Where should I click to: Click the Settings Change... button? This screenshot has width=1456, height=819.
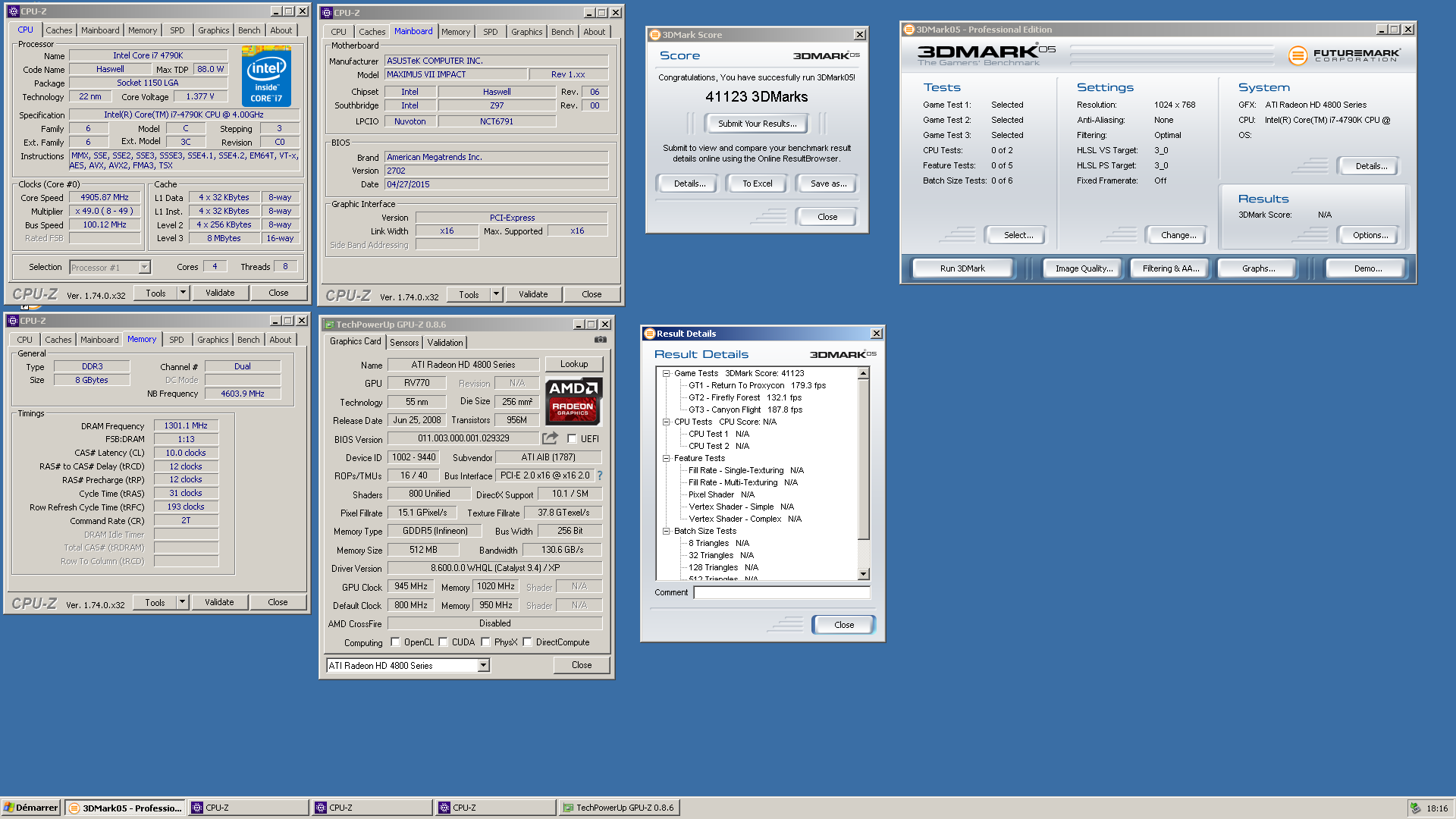(1178, 235)
